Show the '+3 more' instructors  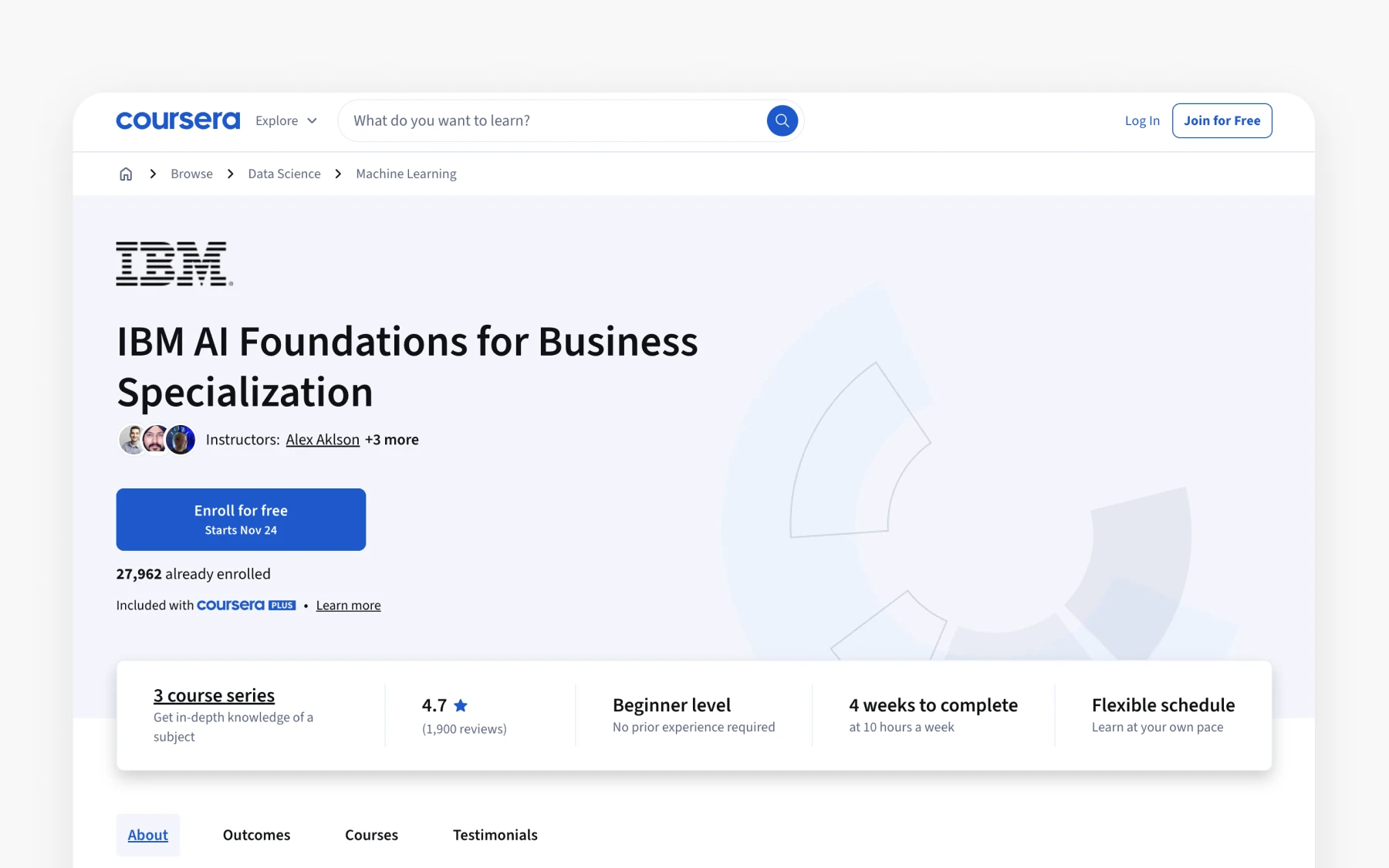(x=392, y=440)
